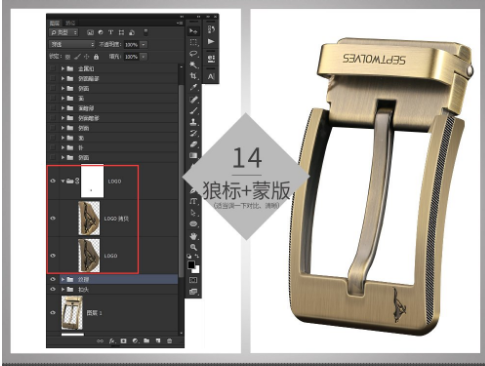Expand the 扣头 group
The width and height of the screenshot is (485, 366).
point(63,290)
